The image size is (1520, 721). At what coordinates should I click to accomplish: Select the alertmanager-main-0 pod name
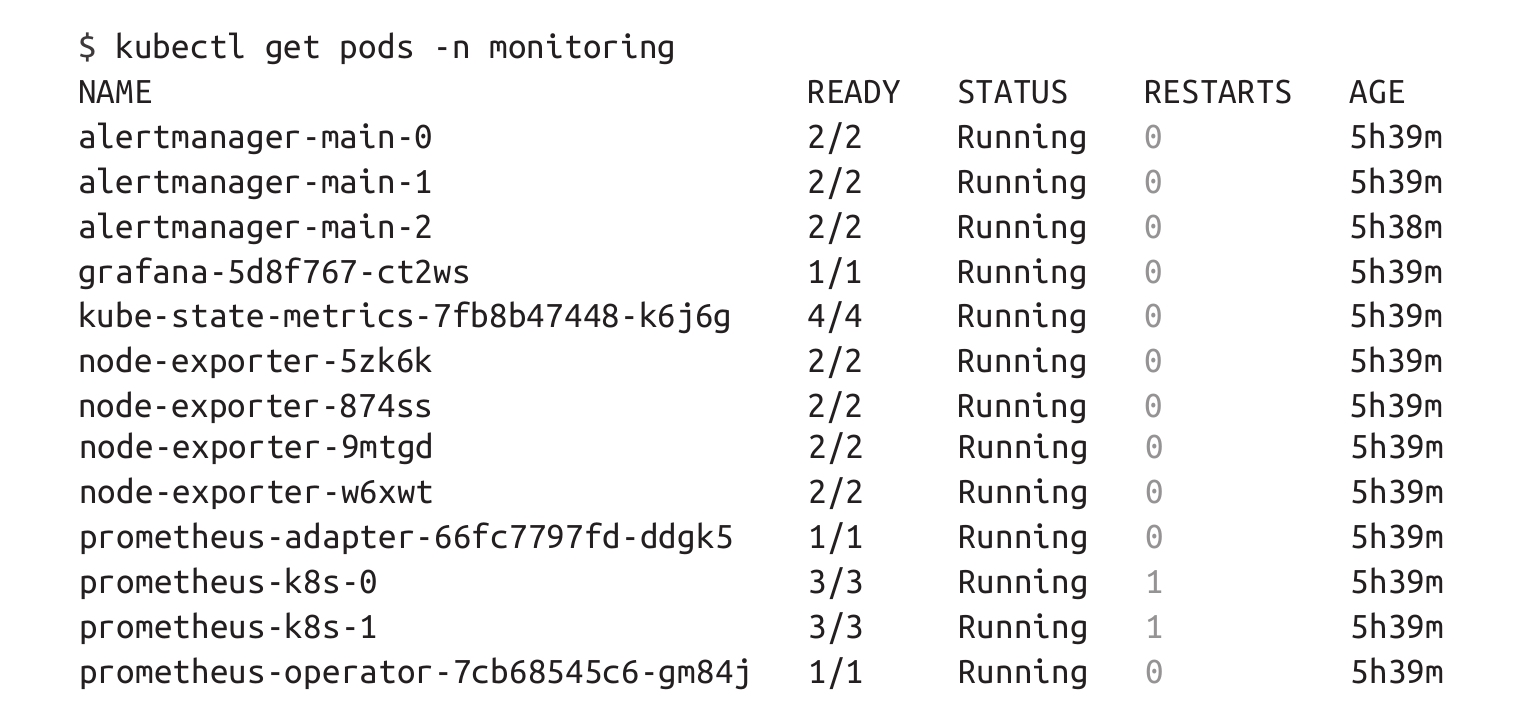coord(255,138)
